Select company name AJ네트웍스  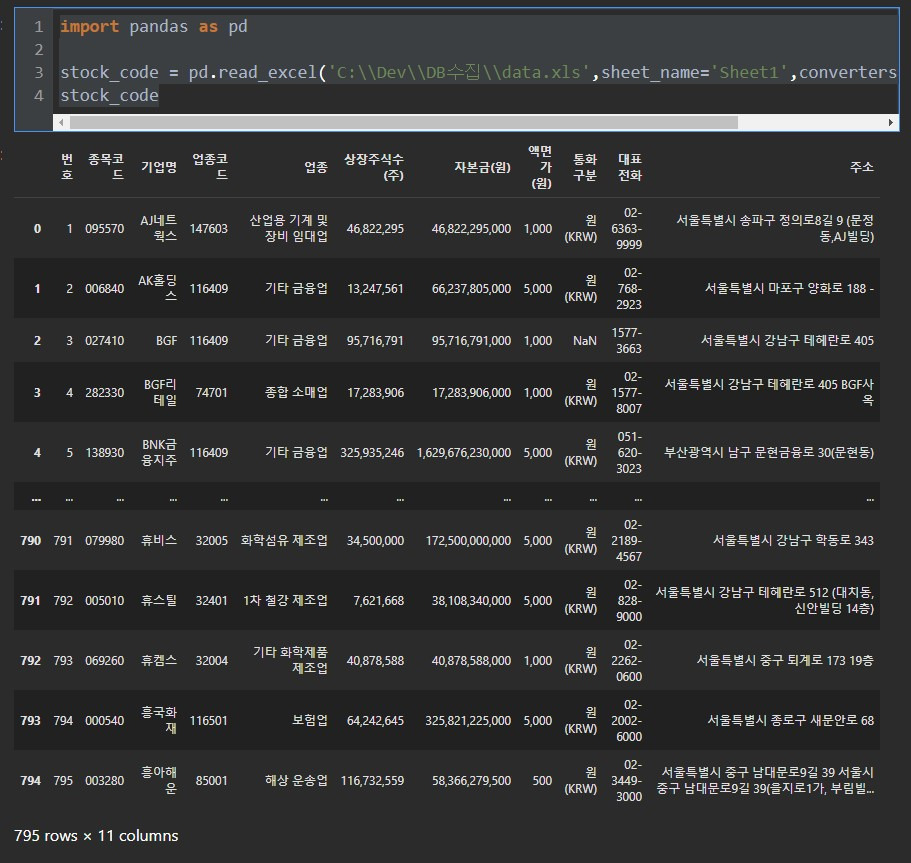point(158,228)
